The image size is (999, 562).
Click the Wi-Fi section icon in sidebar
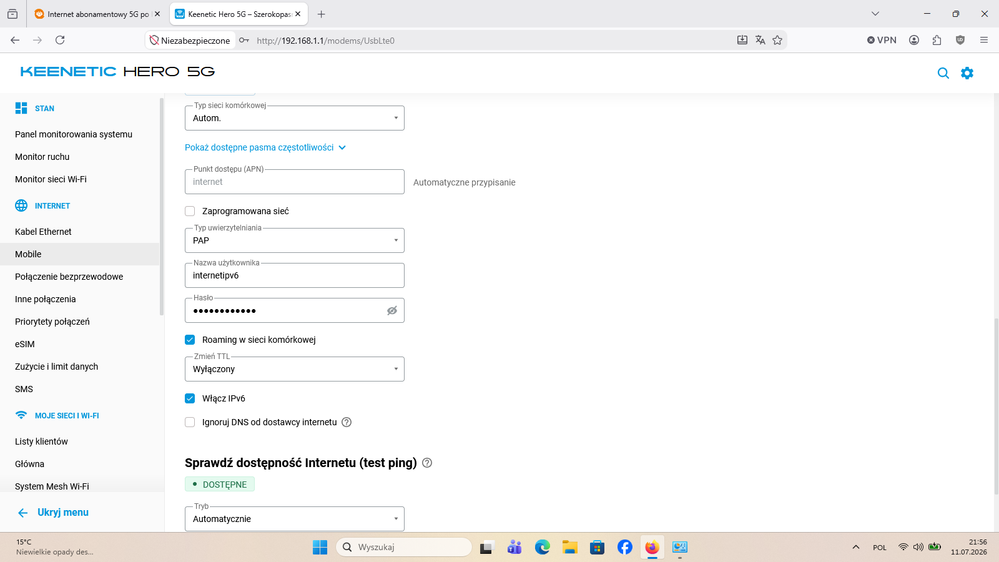pos(21,415)
